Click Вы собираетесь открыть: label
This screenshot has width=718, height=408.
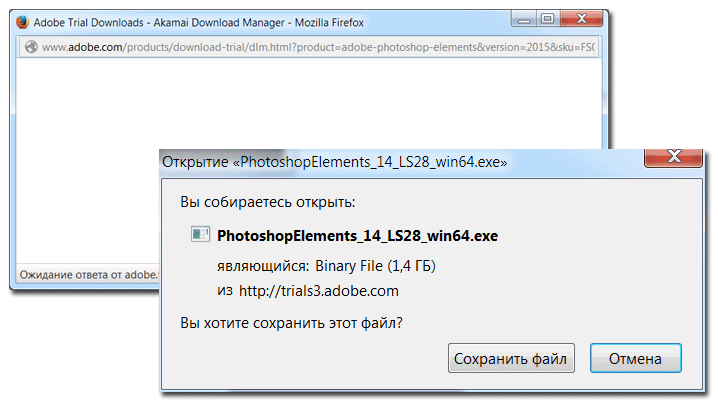pyautogui.click(x=267, y=202)
